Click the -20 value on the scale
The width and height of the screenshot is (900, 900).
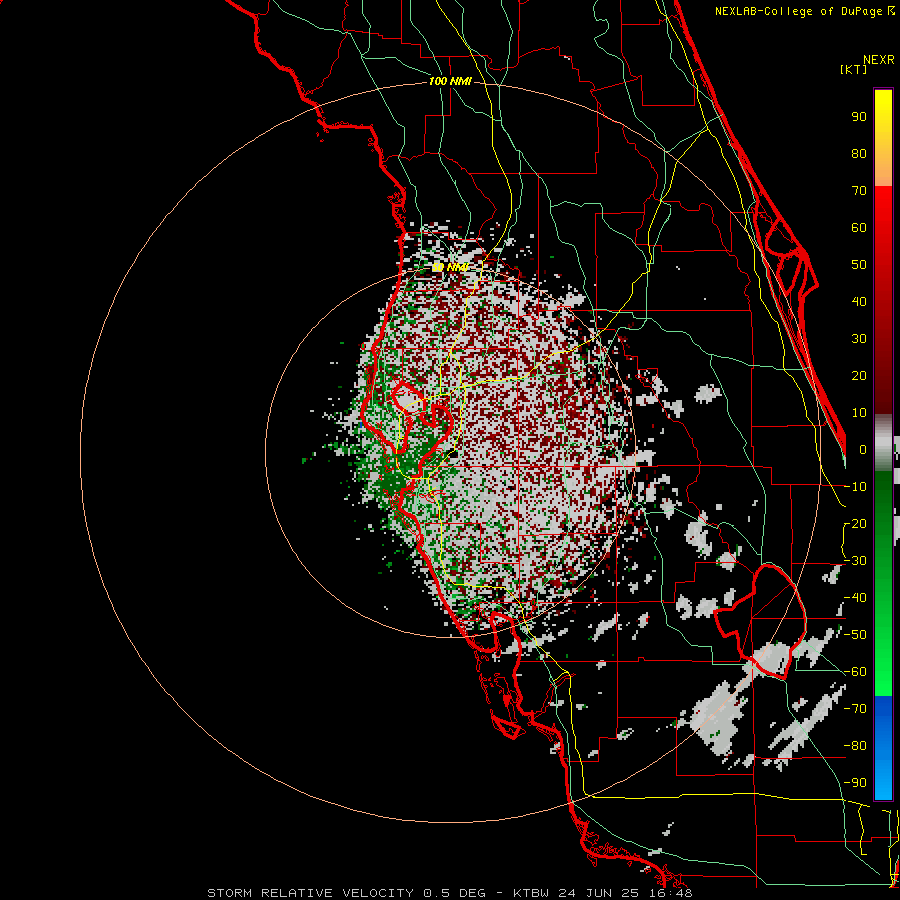click(855, 523)
